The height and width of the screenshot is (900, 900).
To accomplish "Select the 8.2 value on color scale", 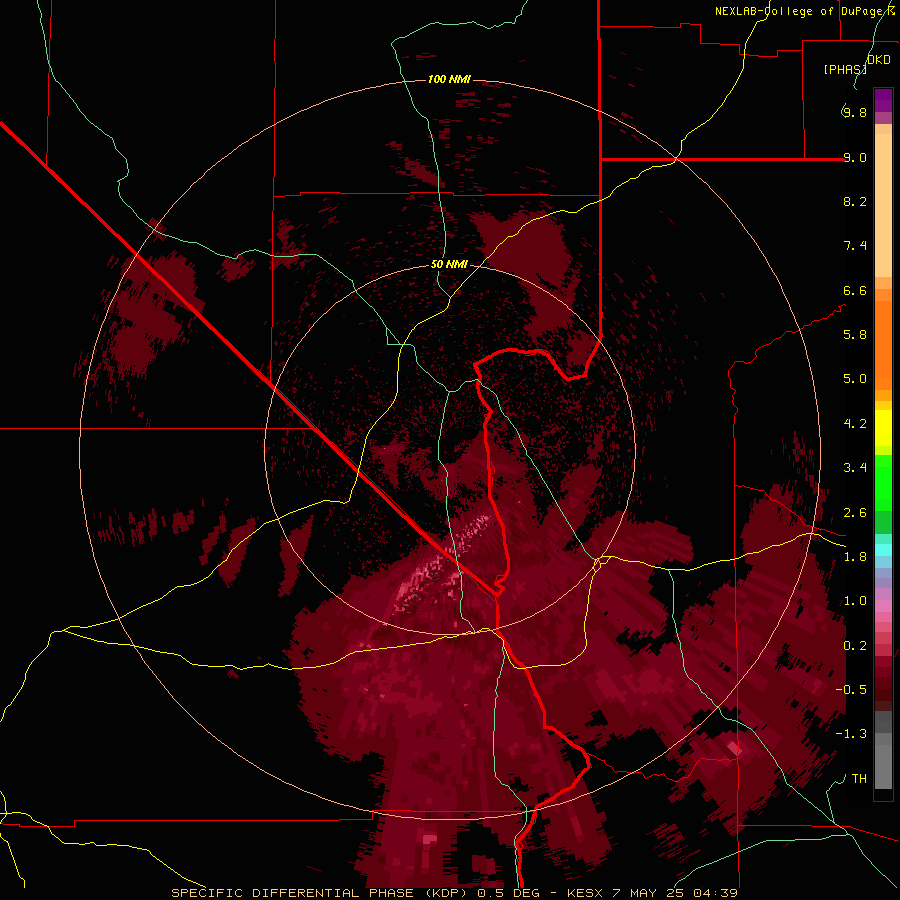I will pos(854,201).
